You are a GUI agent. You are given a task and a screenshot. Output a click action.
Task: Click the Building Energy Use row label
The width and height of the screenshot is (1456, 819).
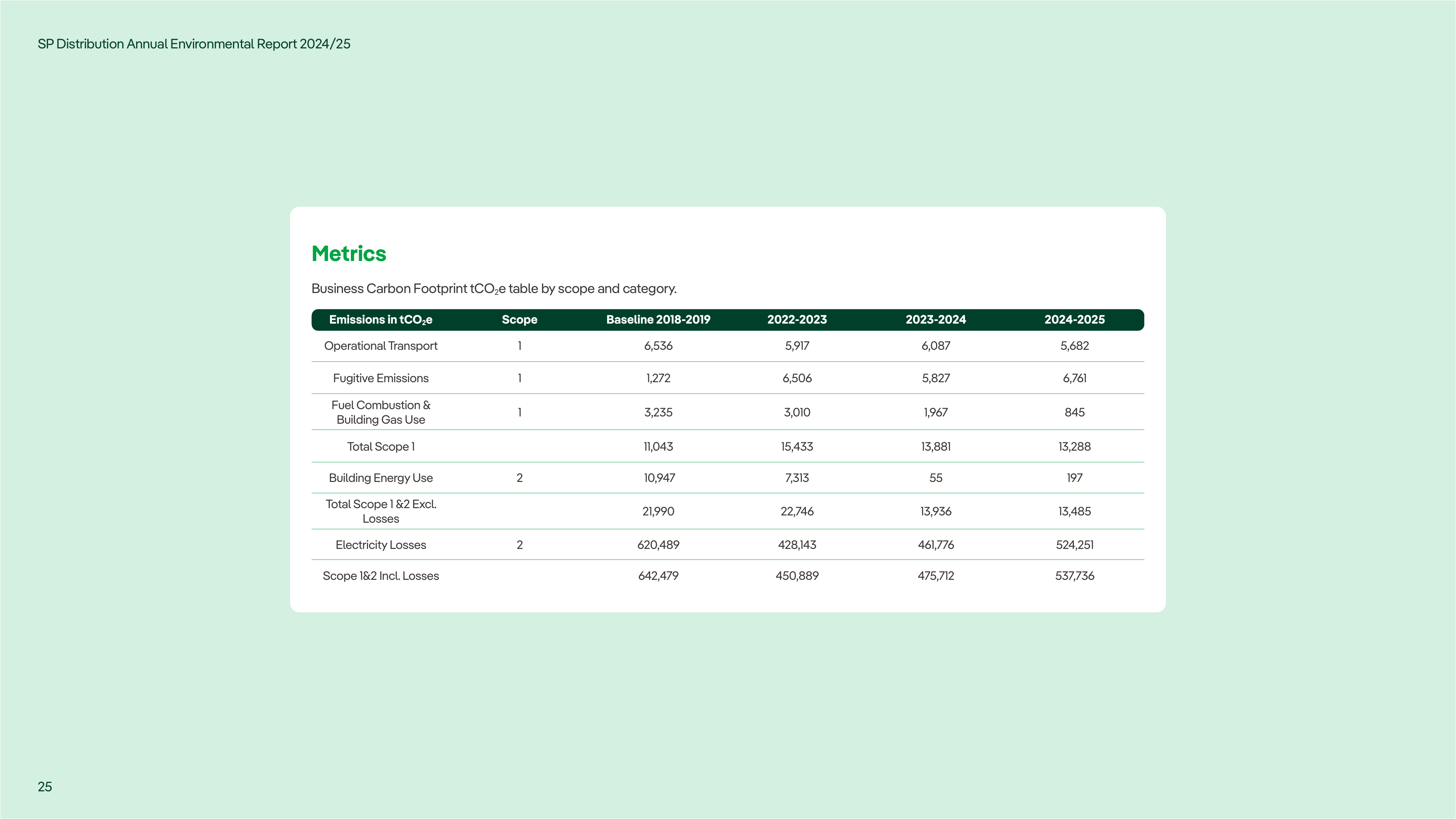pyautogui.click(x=381, y=478)
